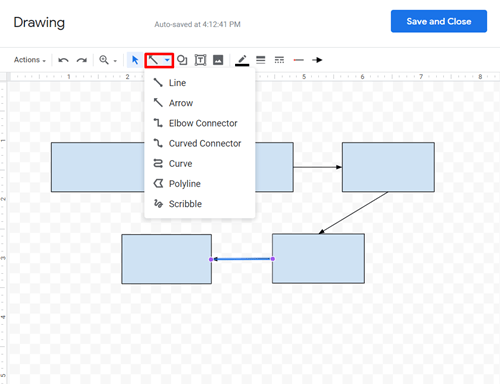
Task: Open the Line dash option
Action: tap(279, 60)
